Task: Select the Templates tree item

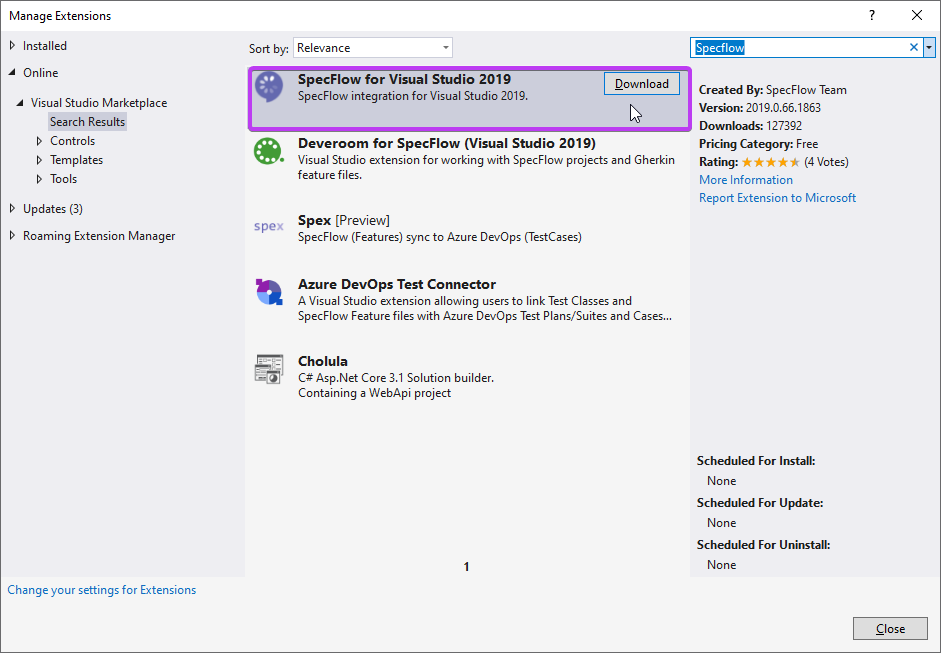Action: click(x=76, y=160)
